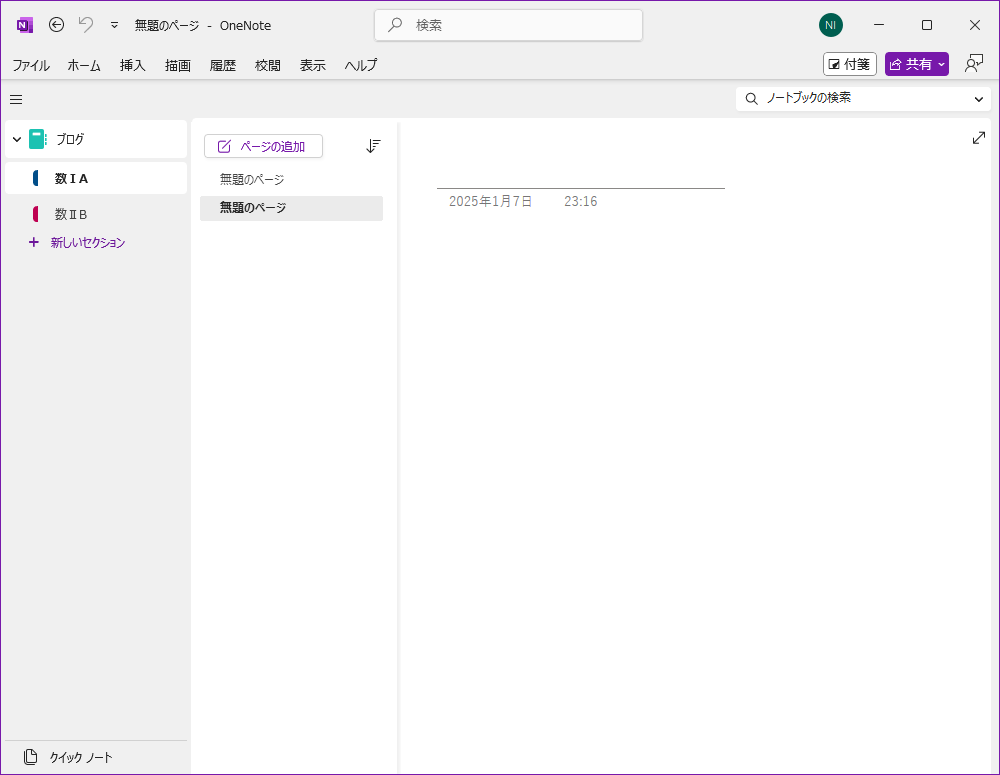Click the NI account avatar

[830, 25]
